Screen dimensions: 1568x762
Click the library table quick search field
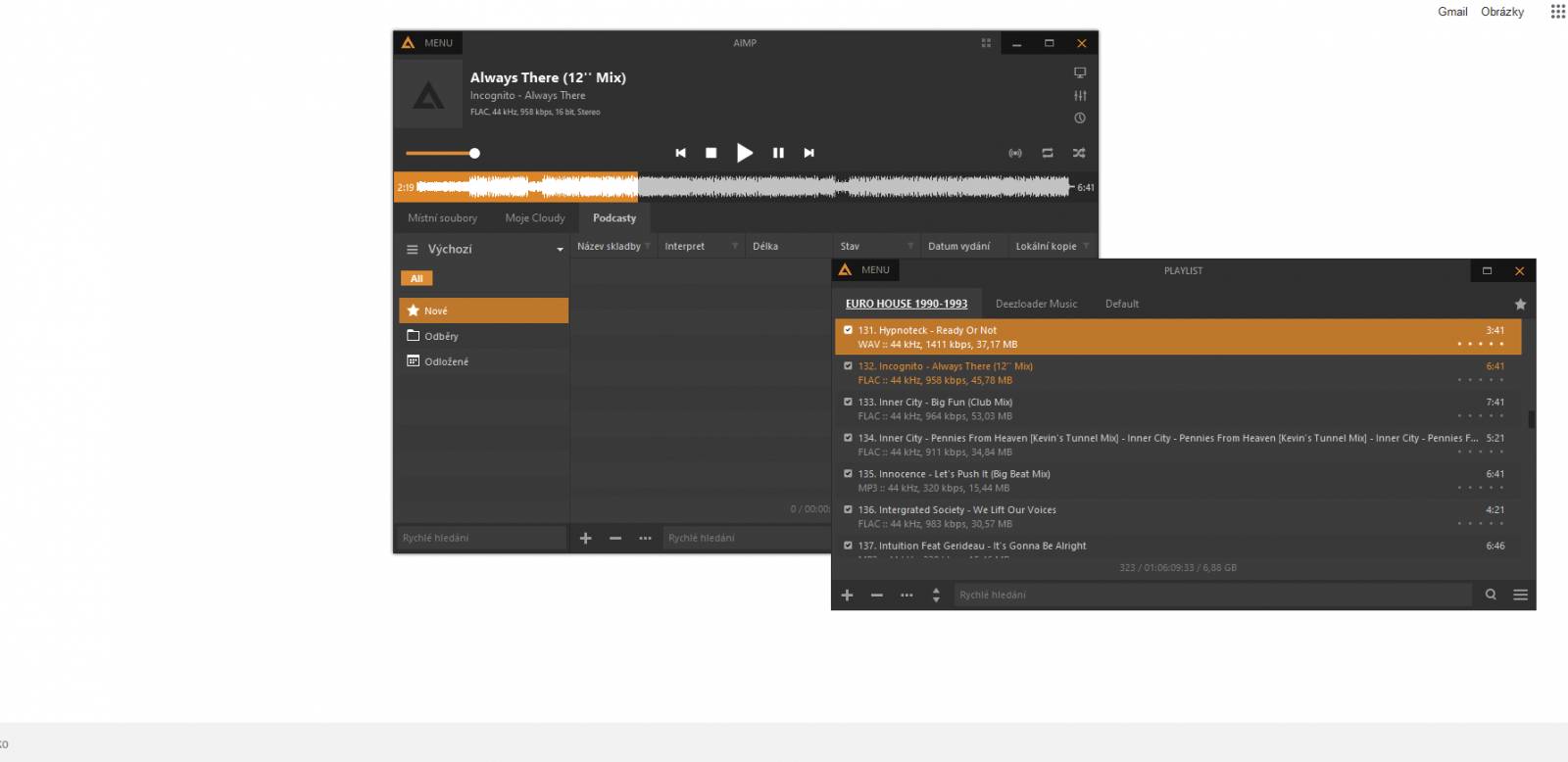(x=747, y=538)
